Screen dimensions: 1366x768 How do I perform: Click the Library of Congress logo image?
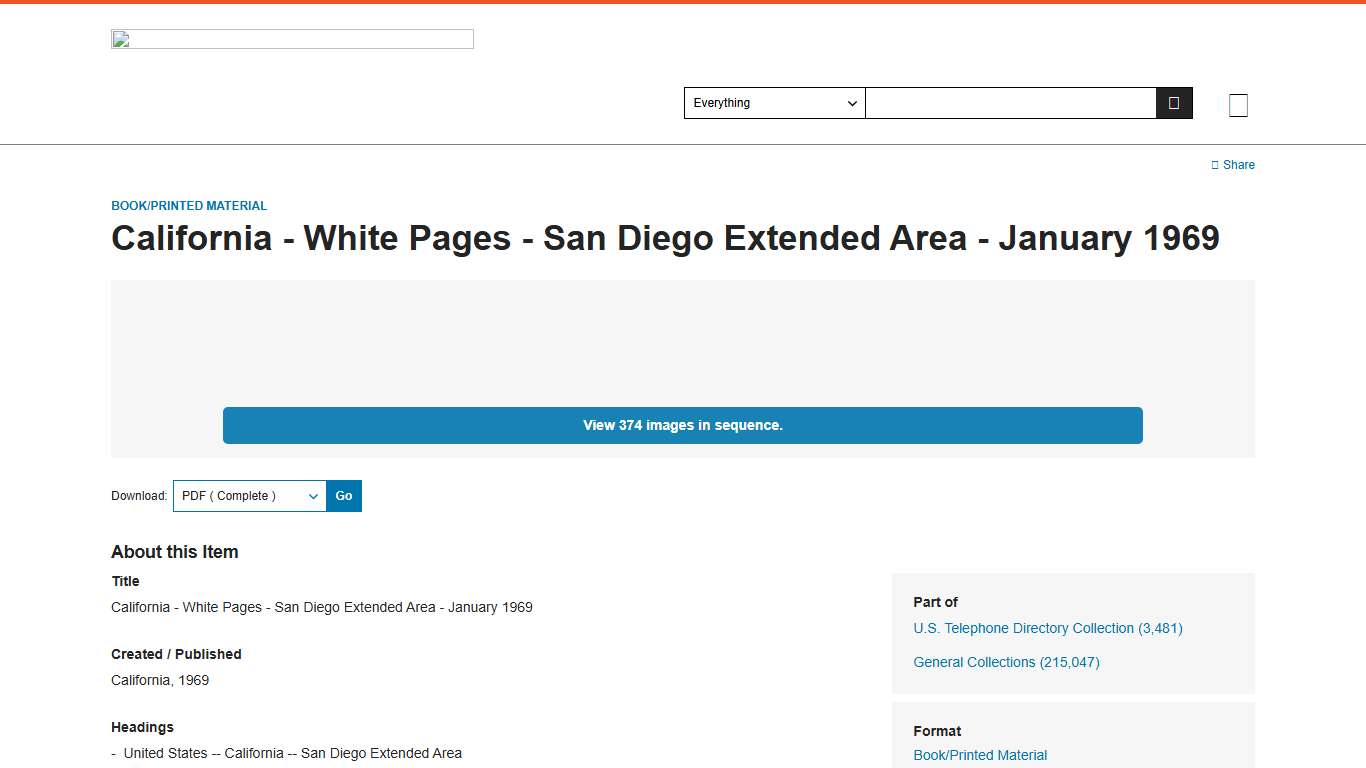pos(292,39)
